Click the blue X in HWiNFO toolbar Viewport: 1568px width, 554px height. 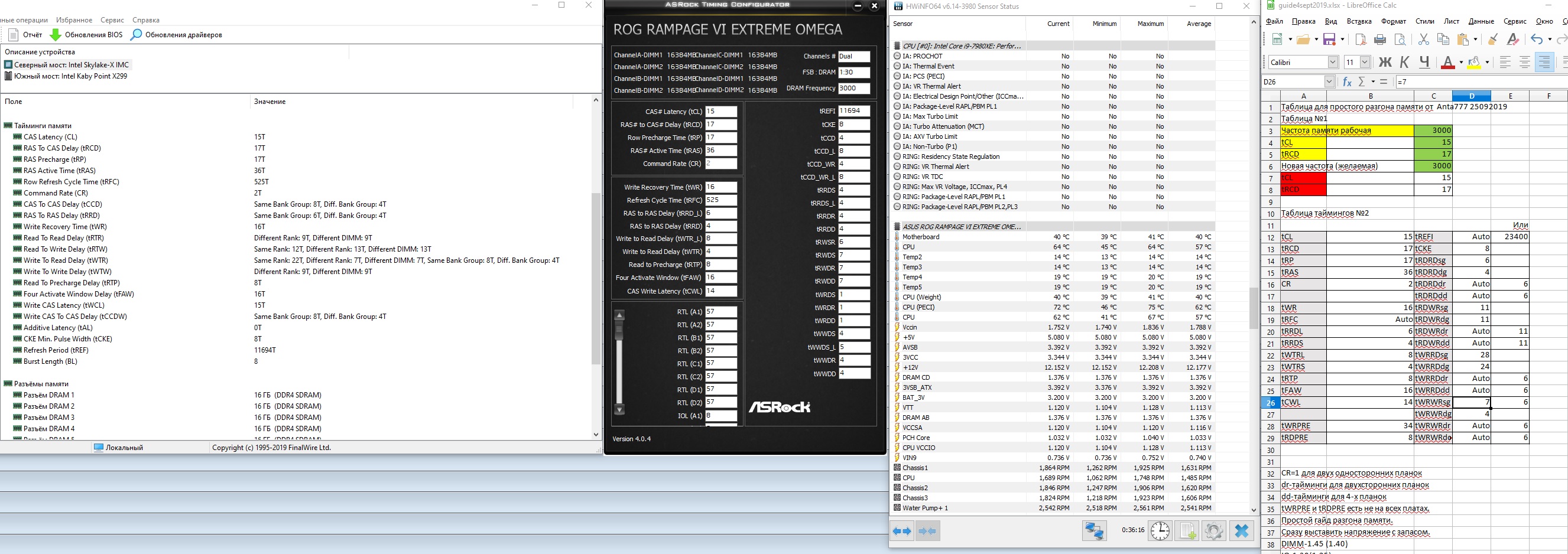tap(1242, 531)
